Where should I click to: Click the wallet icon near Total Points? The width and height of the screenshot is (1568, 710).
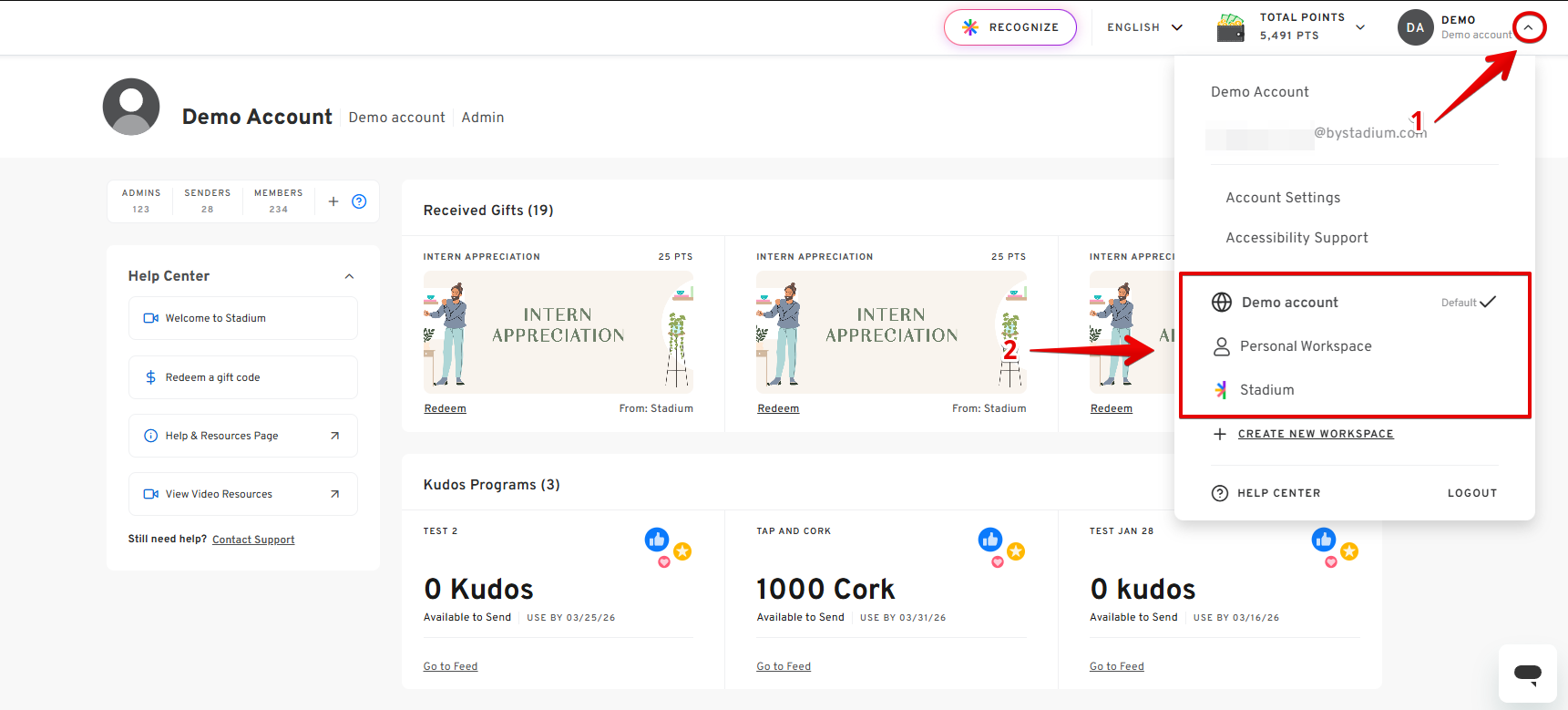coord(1230,27)
